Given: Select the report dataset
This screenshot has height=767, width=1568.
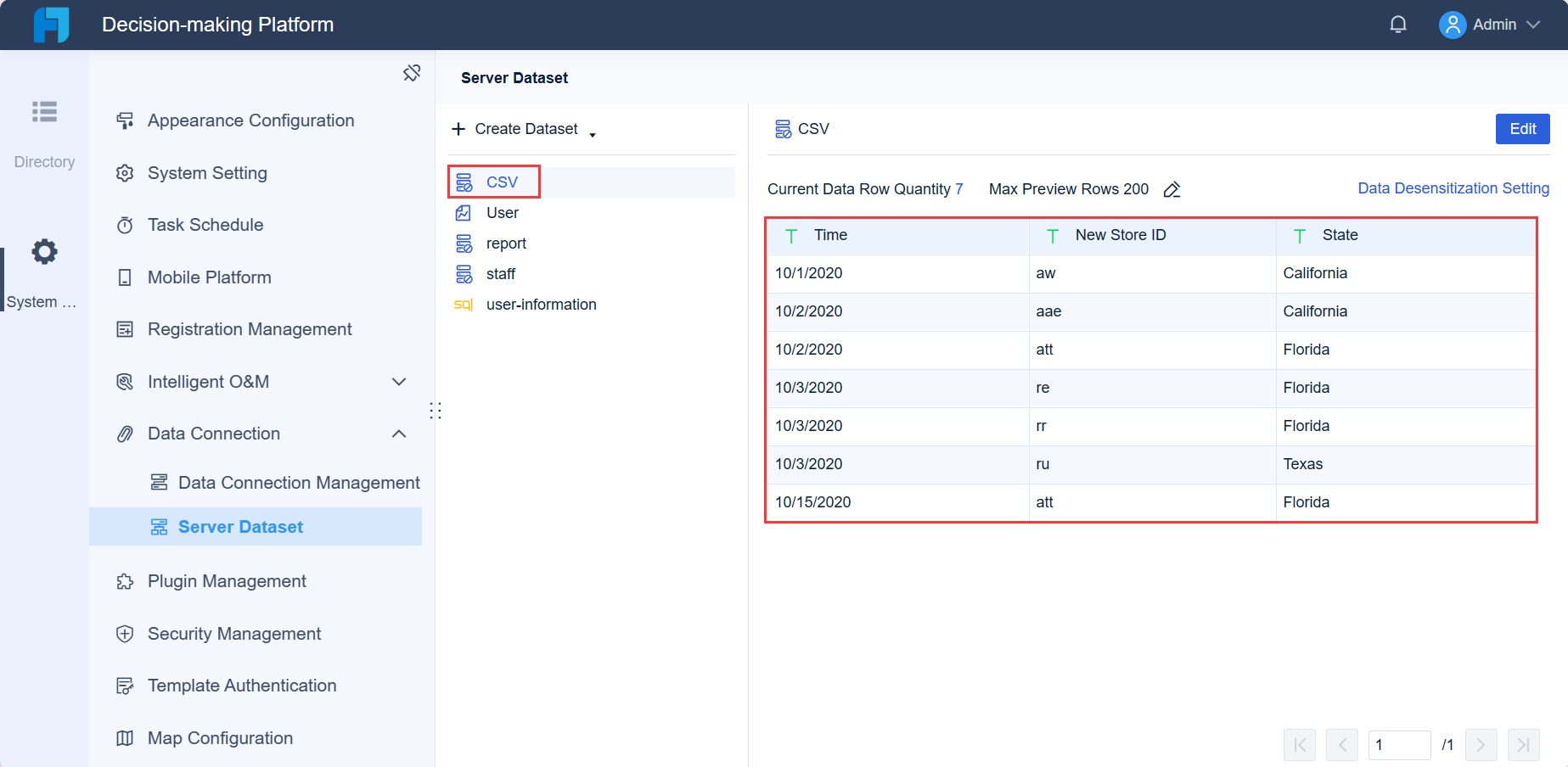Looking at the screenshot, I should [506, 244].
